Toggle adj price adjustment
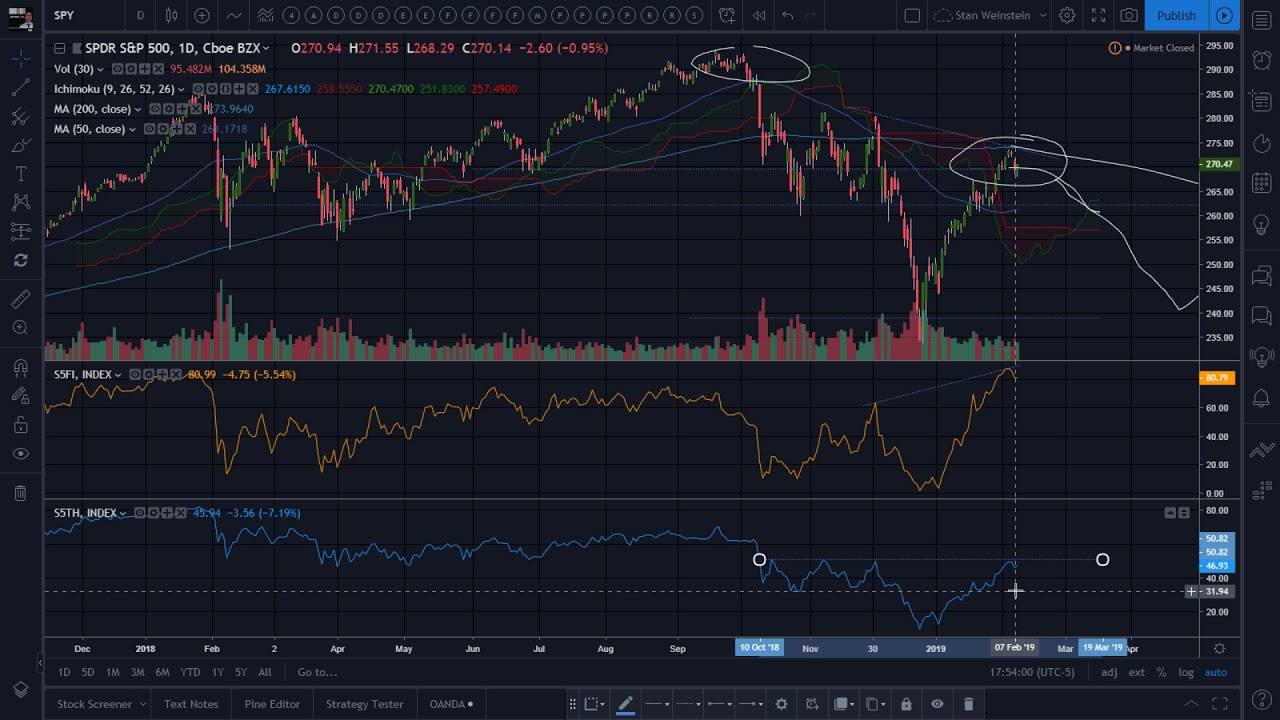1280x720 pixels. tap(1109, 672)
